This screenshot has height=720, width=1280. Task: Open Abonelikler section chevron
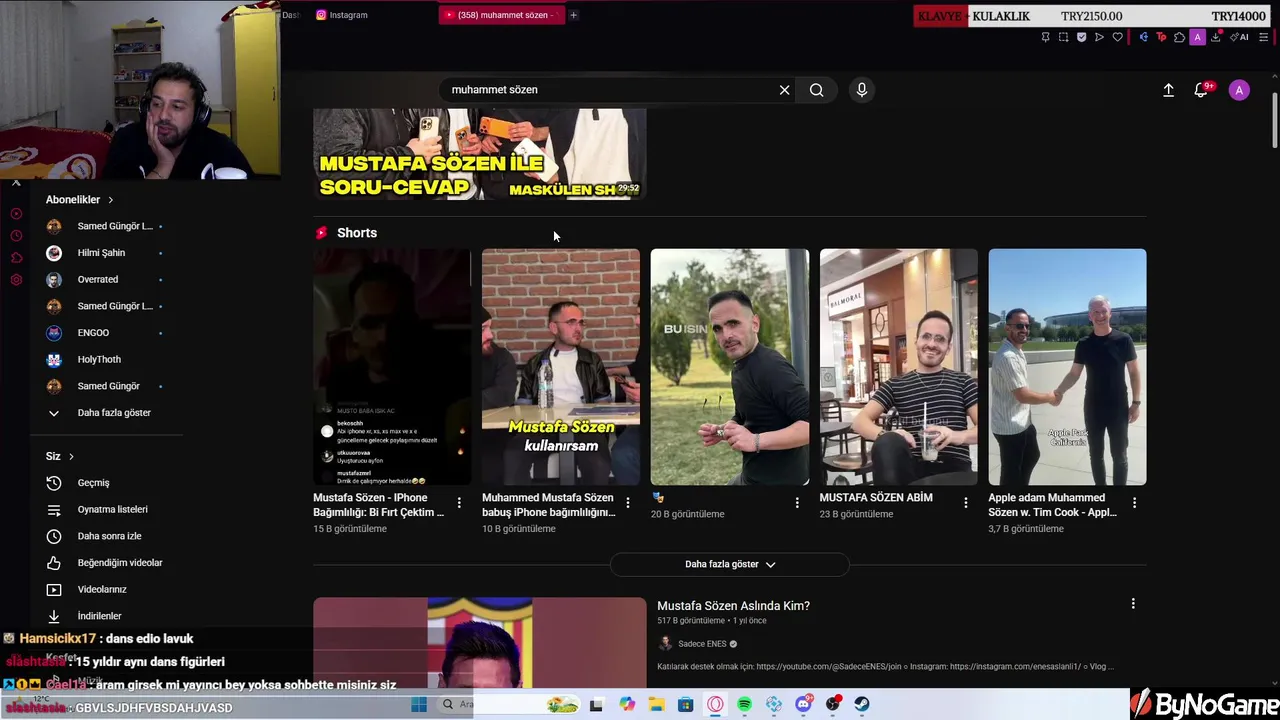pos(110,200)
